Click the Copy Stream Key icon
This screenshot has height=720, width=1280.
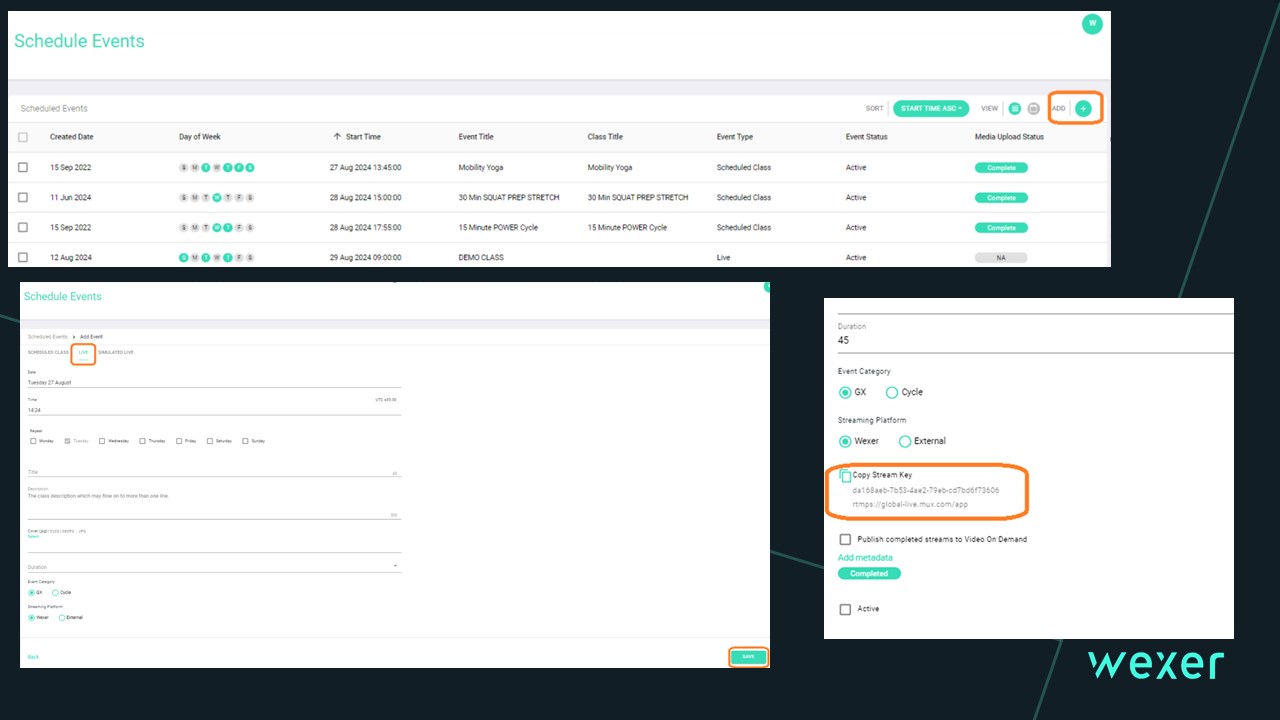[x=846, y=476]
